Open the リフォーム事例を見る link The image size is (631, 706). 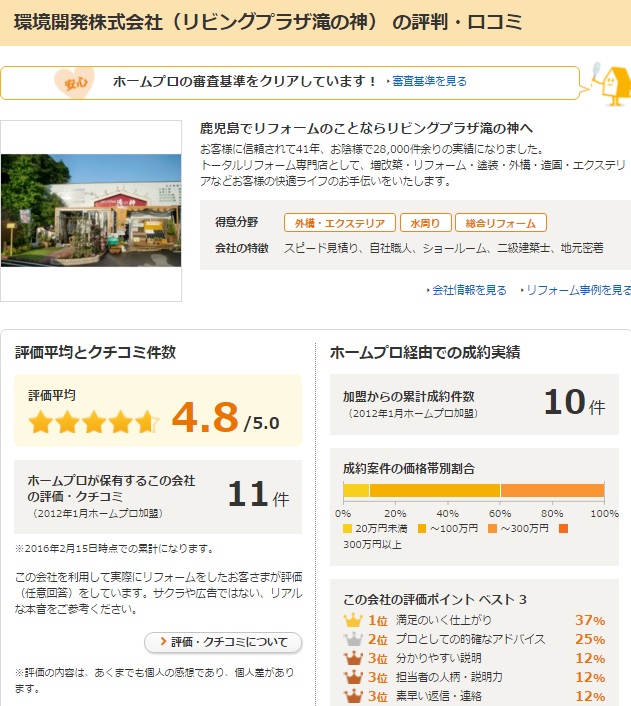coord(578,290)
